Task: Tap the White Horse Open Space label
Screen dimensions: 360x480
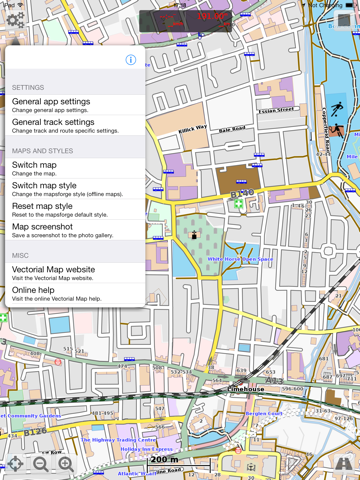Action: point(240,259)
